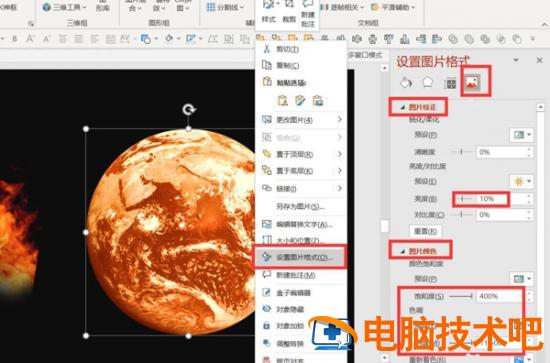Open the Effects pentagon tab
The height and width of the screenshot is (363, 550).
tap(428, 82)
